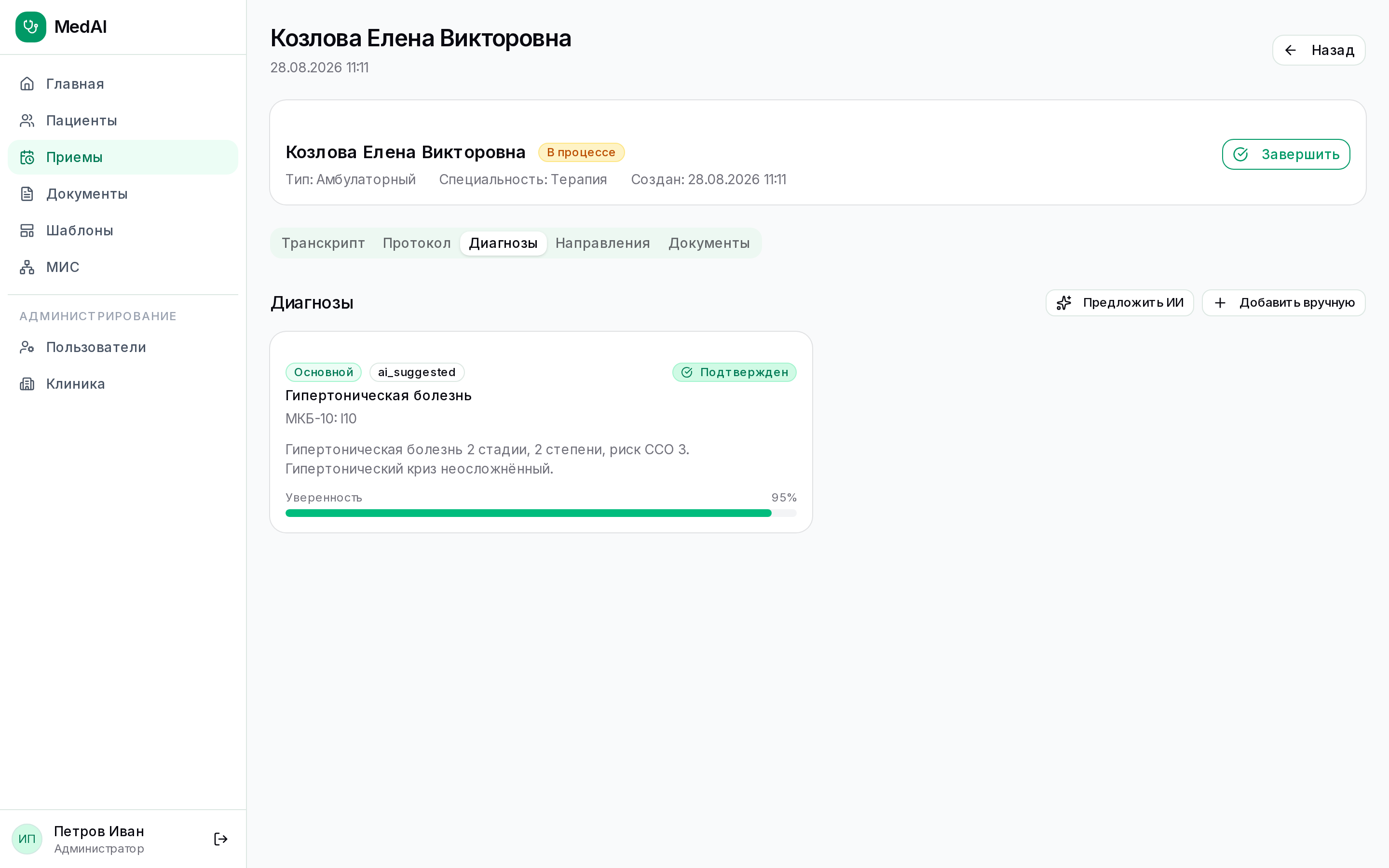Click the Шаблоны layout icon

coord(27,231)
